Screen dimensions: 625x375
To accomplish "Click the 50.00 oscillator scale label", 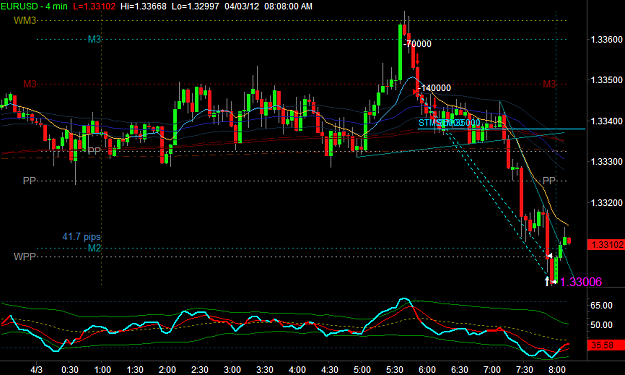I will (601, 325).
